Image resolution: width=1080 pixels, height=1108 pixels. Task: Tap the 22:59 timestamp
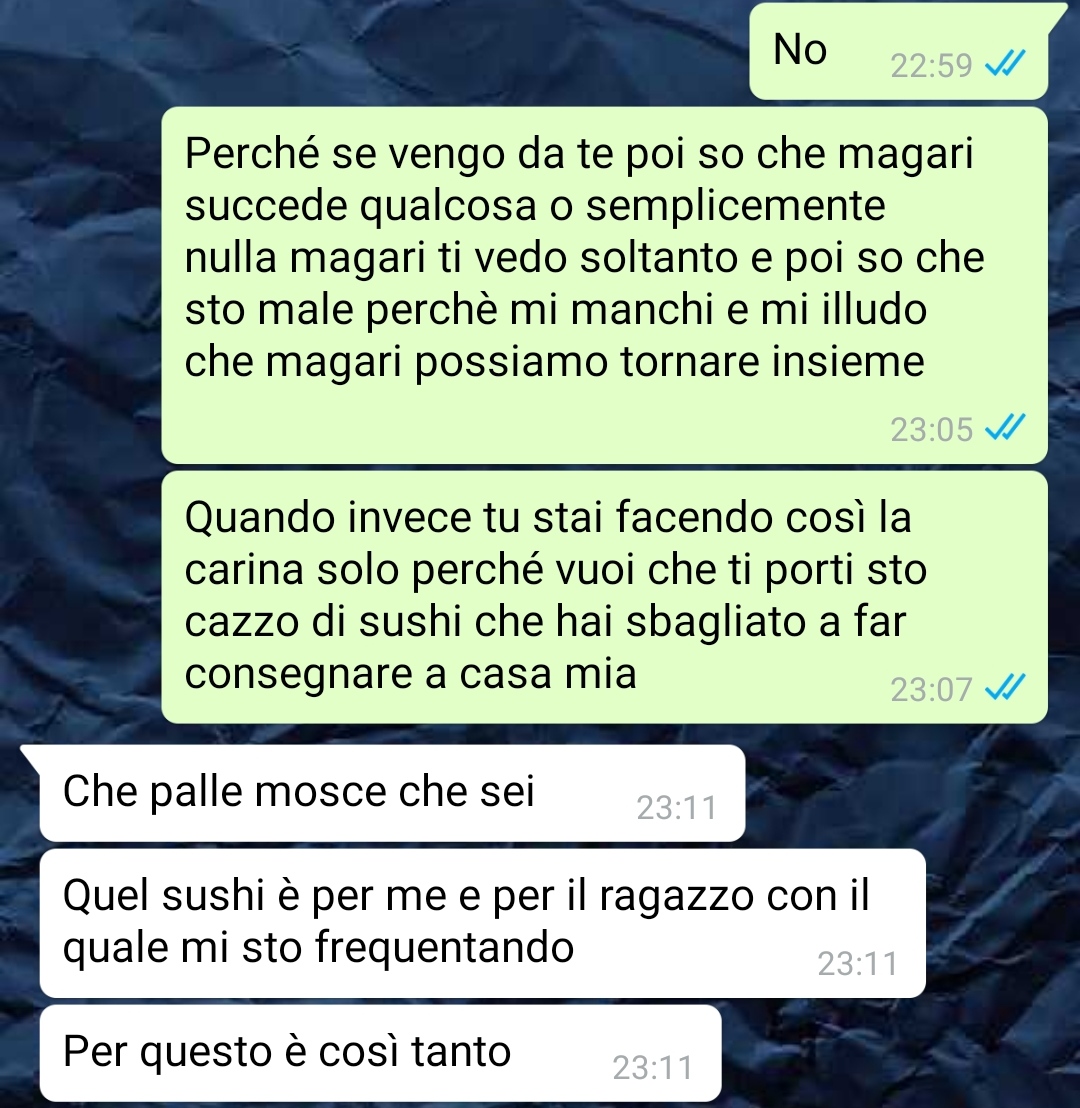932,66
